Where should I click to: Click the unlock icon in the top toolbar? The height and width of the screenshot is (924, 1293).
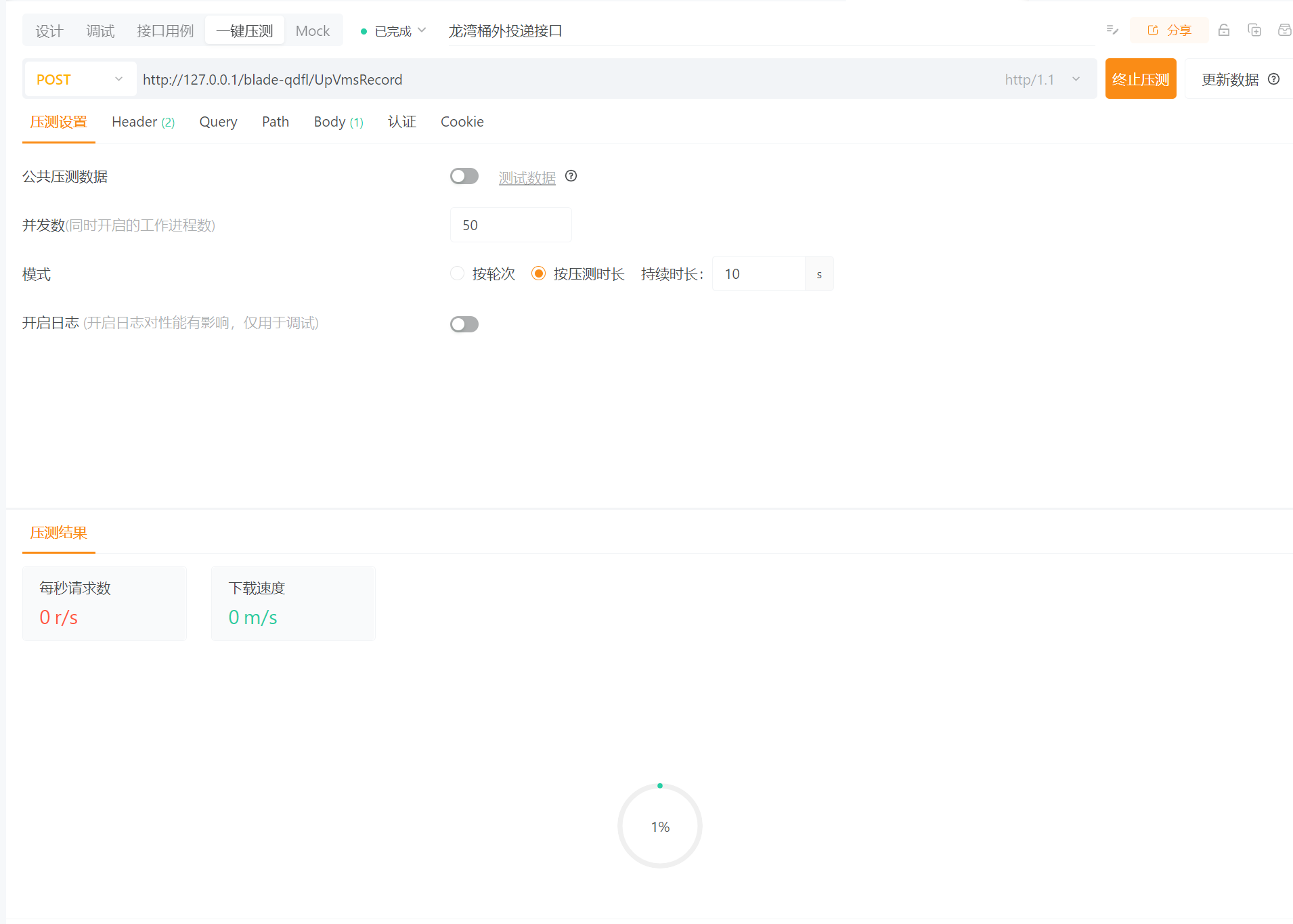coord(1224,30)
